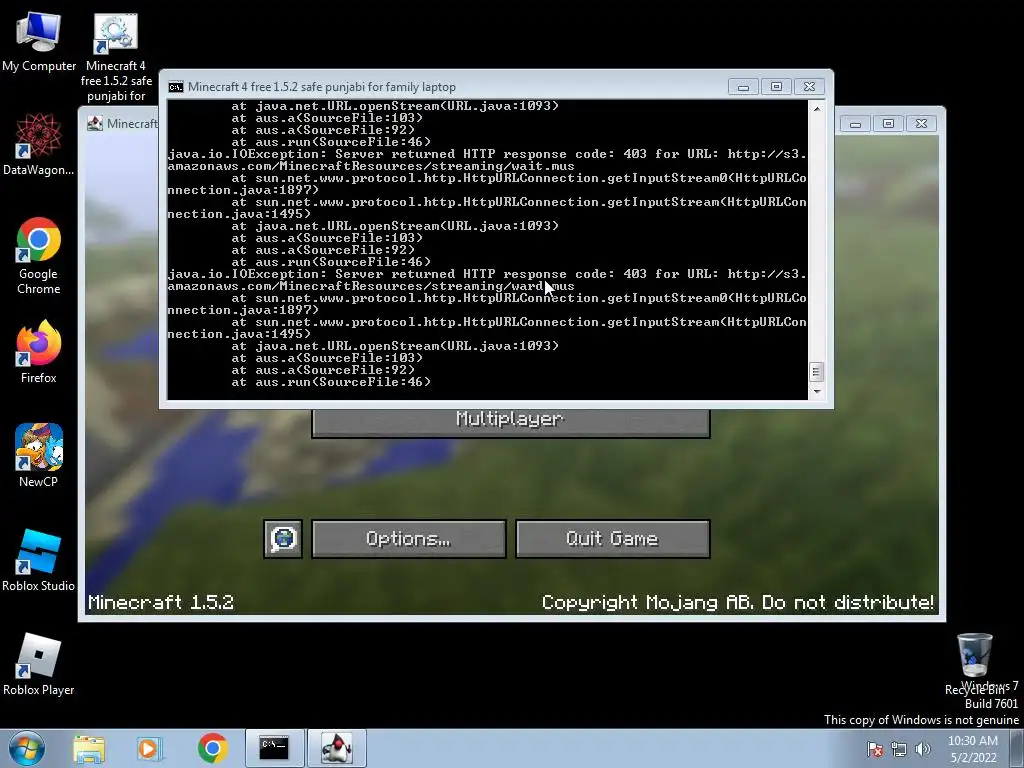Switch to command prompt taskbar button
Viewport: 1024px width, 768px height.
[274, 748]
